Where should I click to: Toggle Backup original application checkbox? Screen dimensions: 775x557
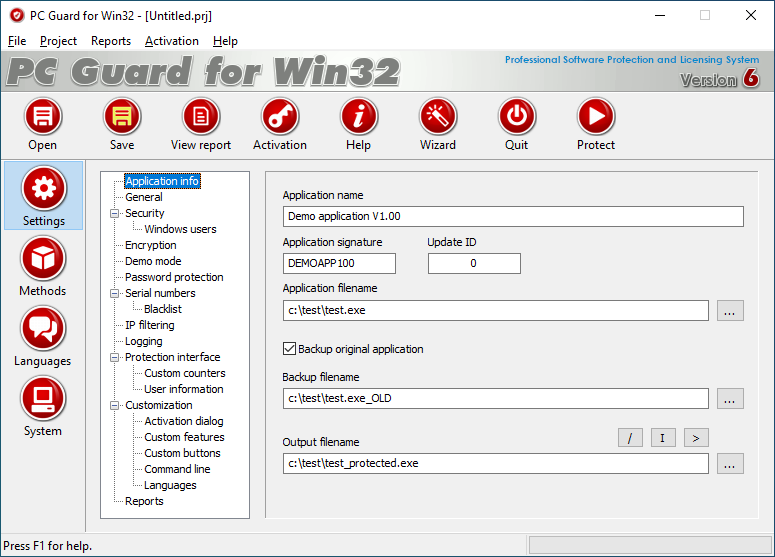tap(290, 349)
